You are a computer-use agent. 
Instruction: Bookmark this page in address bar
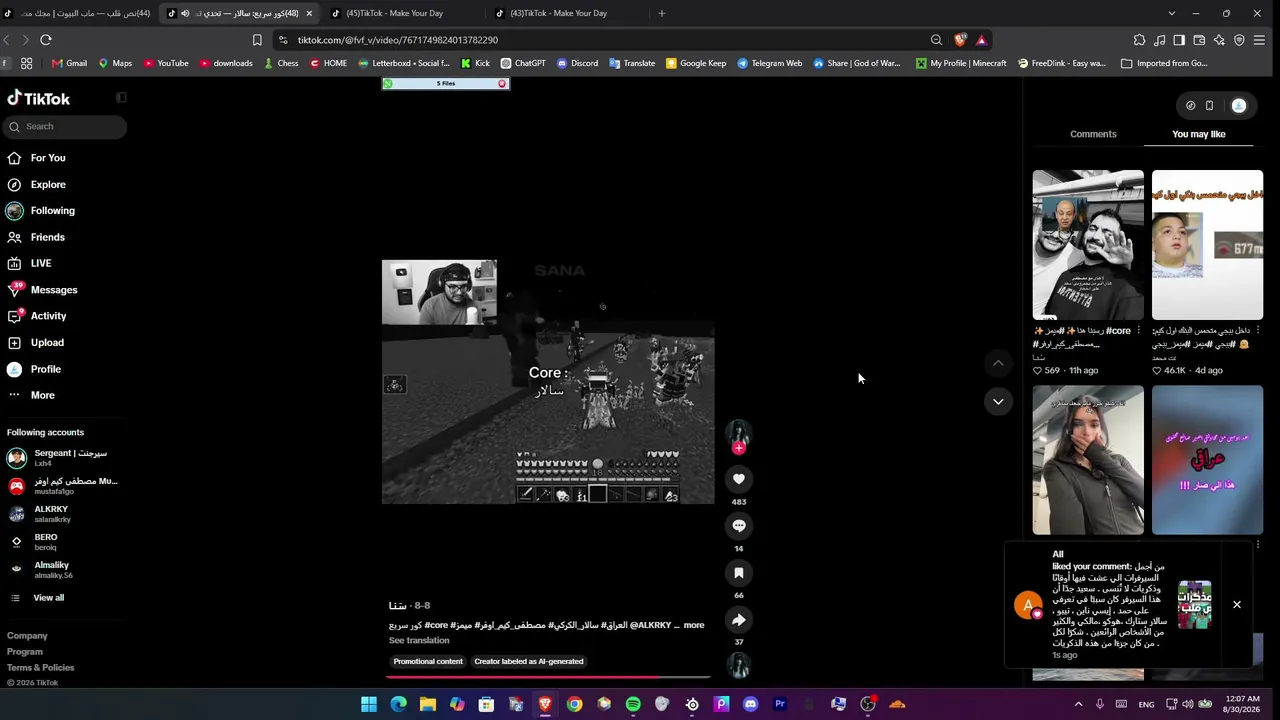[257, 40]
